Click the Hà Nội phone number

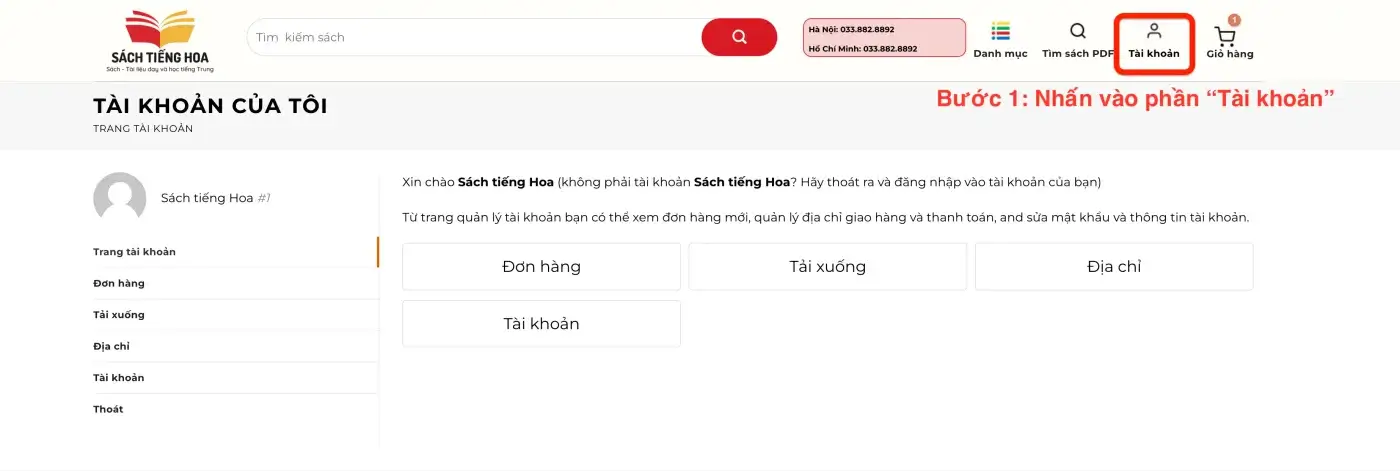(866, 30)
